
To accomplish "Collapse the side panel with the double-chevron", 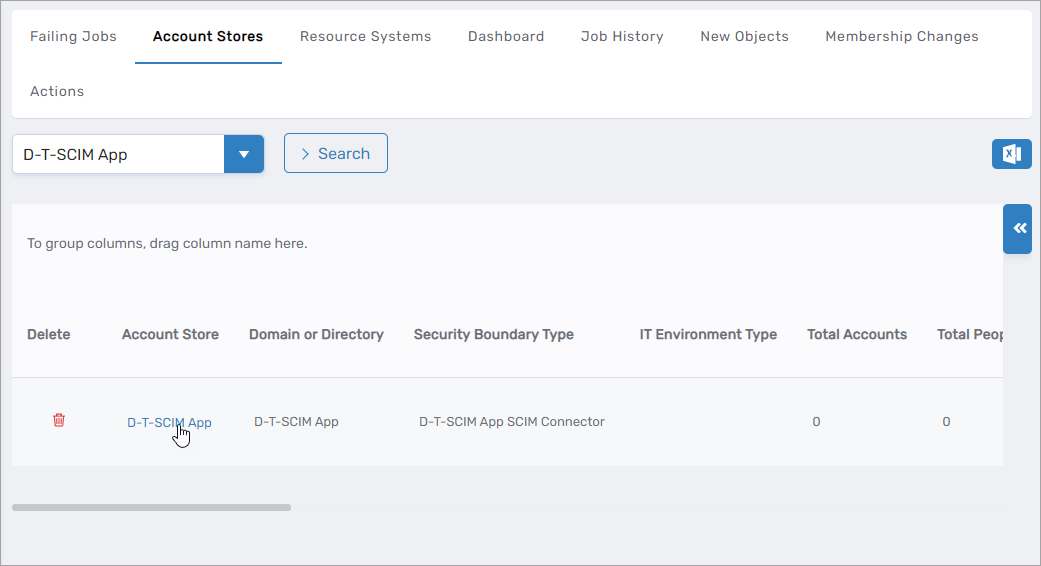I will click(1018, 229).
